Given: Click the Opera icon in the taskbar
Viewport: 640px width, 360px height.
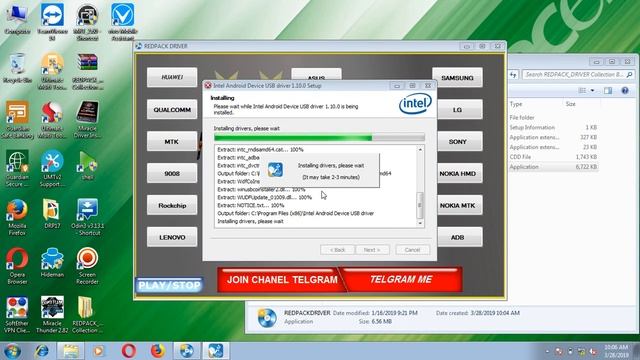Looking at the screenshot, I should coord(129,351).
